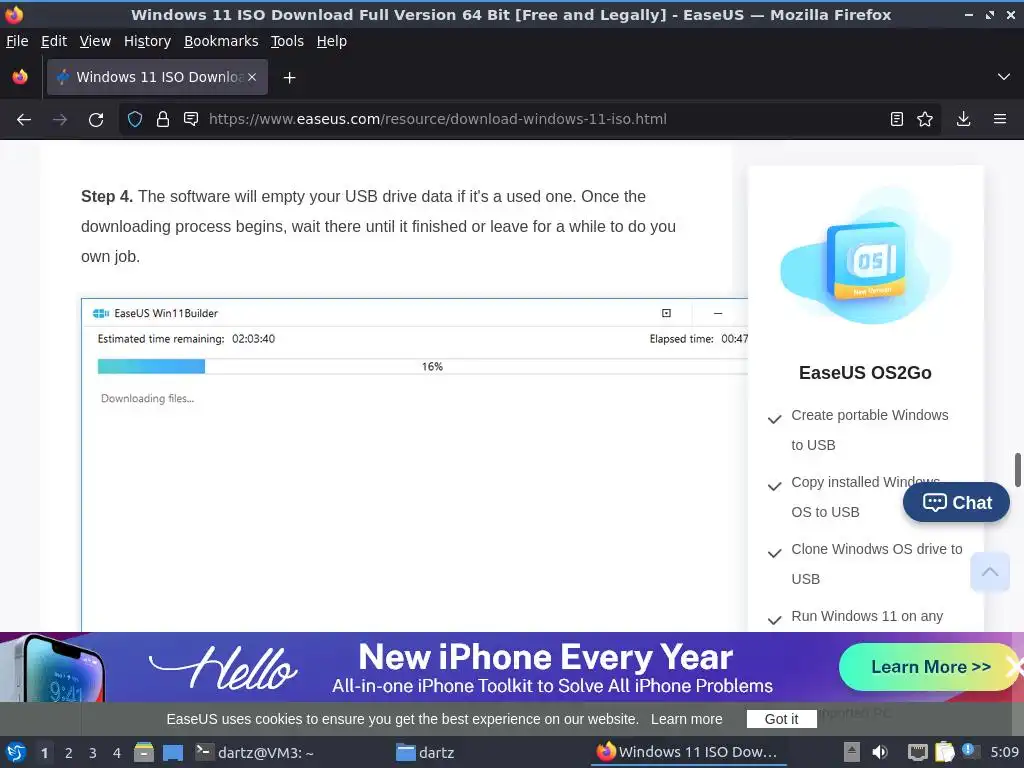Select the Windows 11 ISO Download tab
Screen dimensions: 1024x768
[157, 77]
